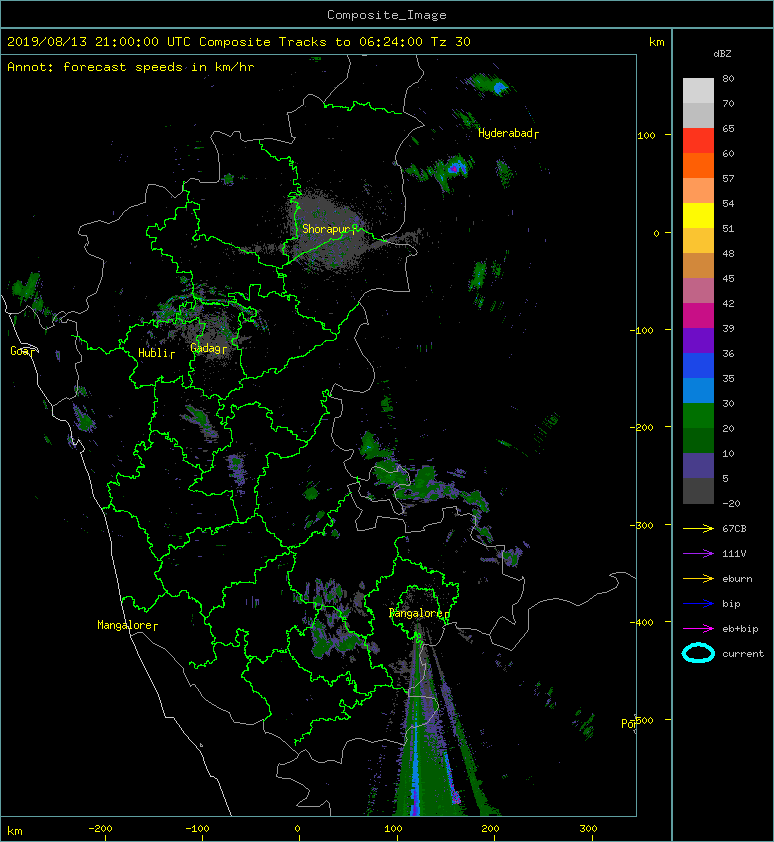Click the UTC Composite Tracks timestamp header
This screenshot has height=842, width=774.
(x=239, y=42)
